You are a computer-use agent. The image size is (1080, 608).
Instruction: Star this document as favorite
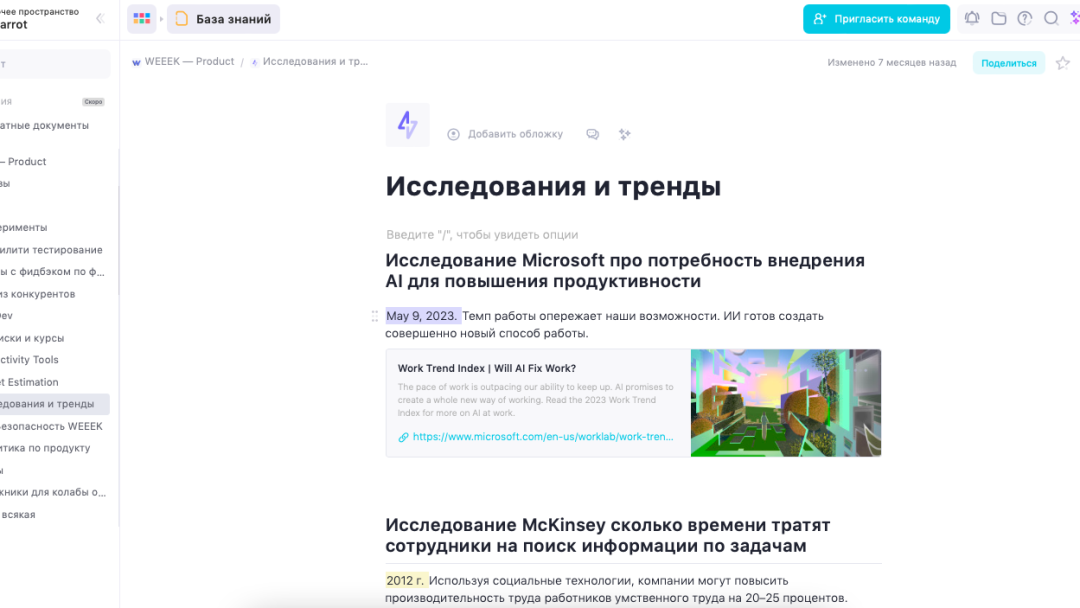click(x=1062, y=63)
